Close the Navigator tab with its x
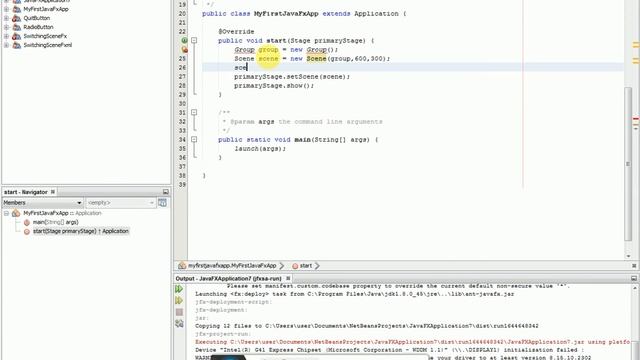Screen dimensions: 640x360 tap(53, 192)
